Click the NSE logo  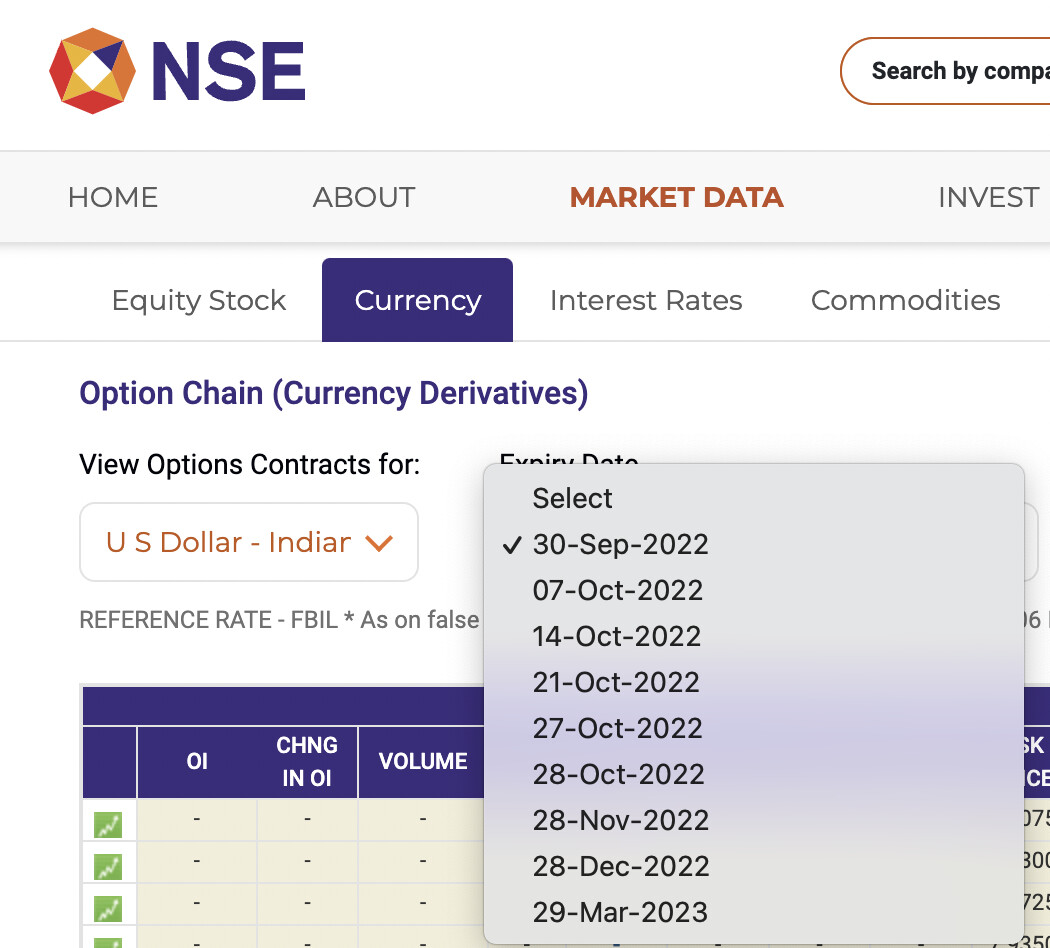[177, 71]
